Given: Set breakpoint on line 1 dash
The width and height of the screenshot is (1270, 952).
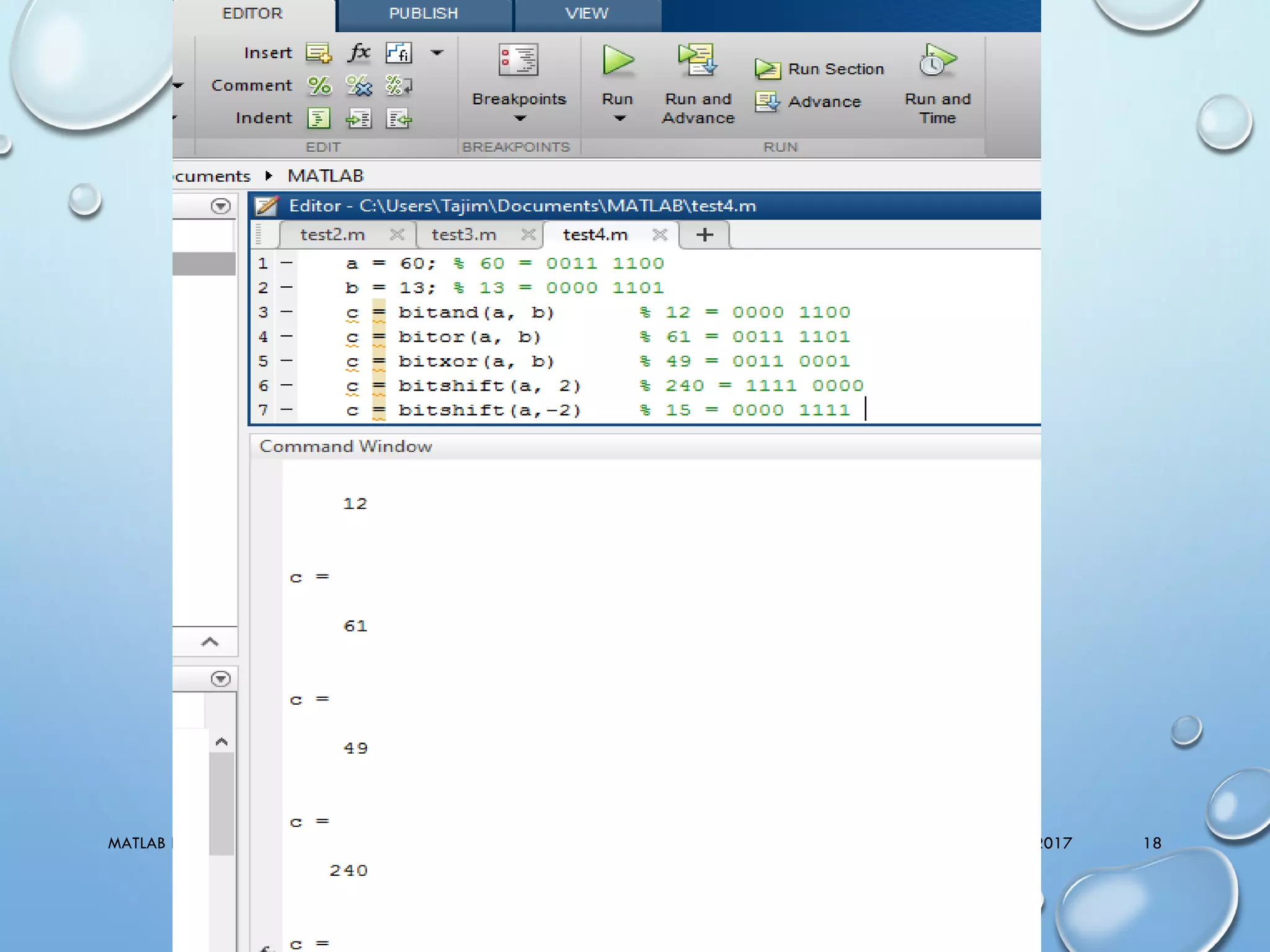Looking at the screenshot, I should (286, 263).
